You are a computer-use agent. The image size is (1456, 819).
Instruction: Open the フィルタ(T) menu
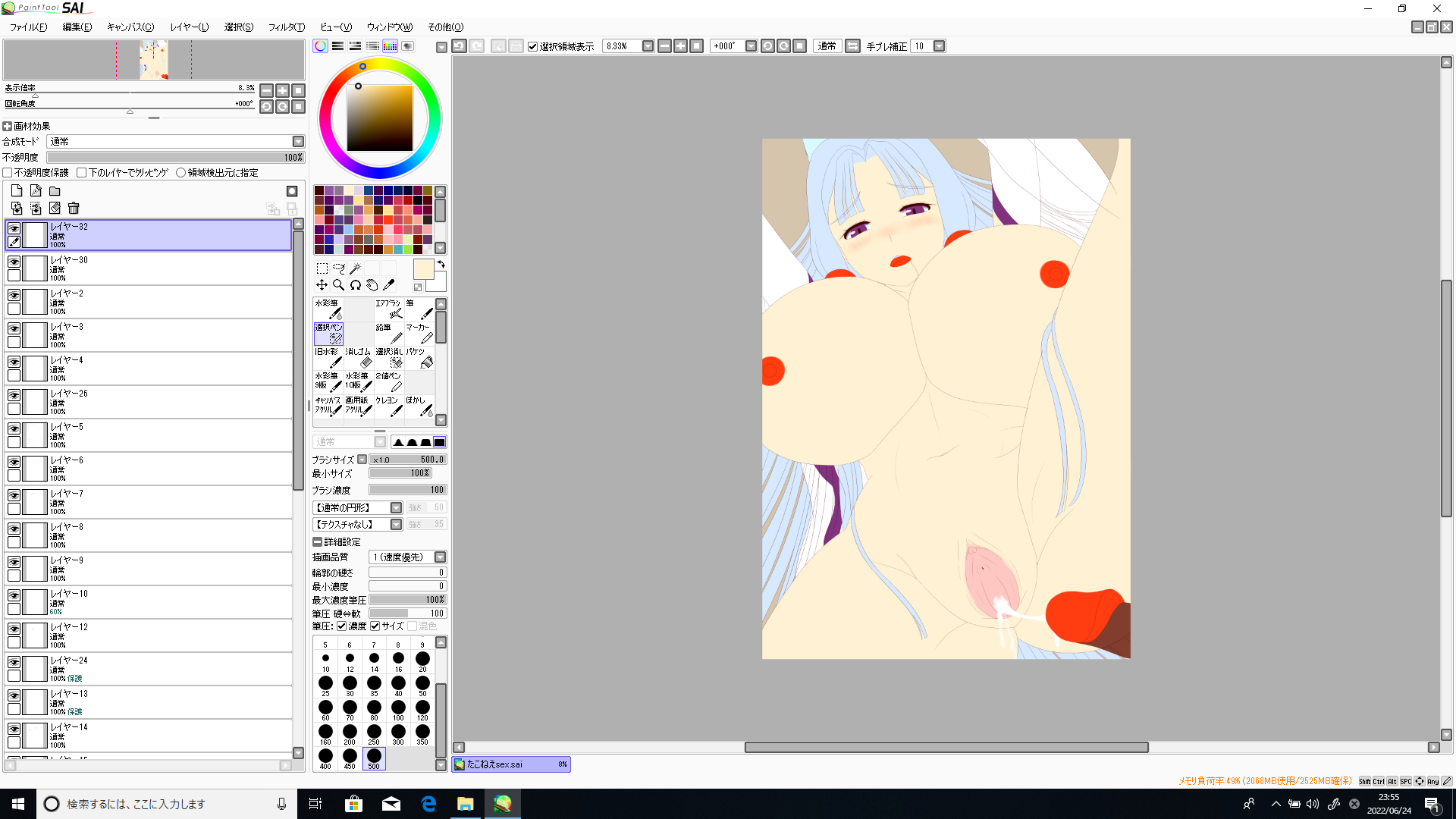287,27
